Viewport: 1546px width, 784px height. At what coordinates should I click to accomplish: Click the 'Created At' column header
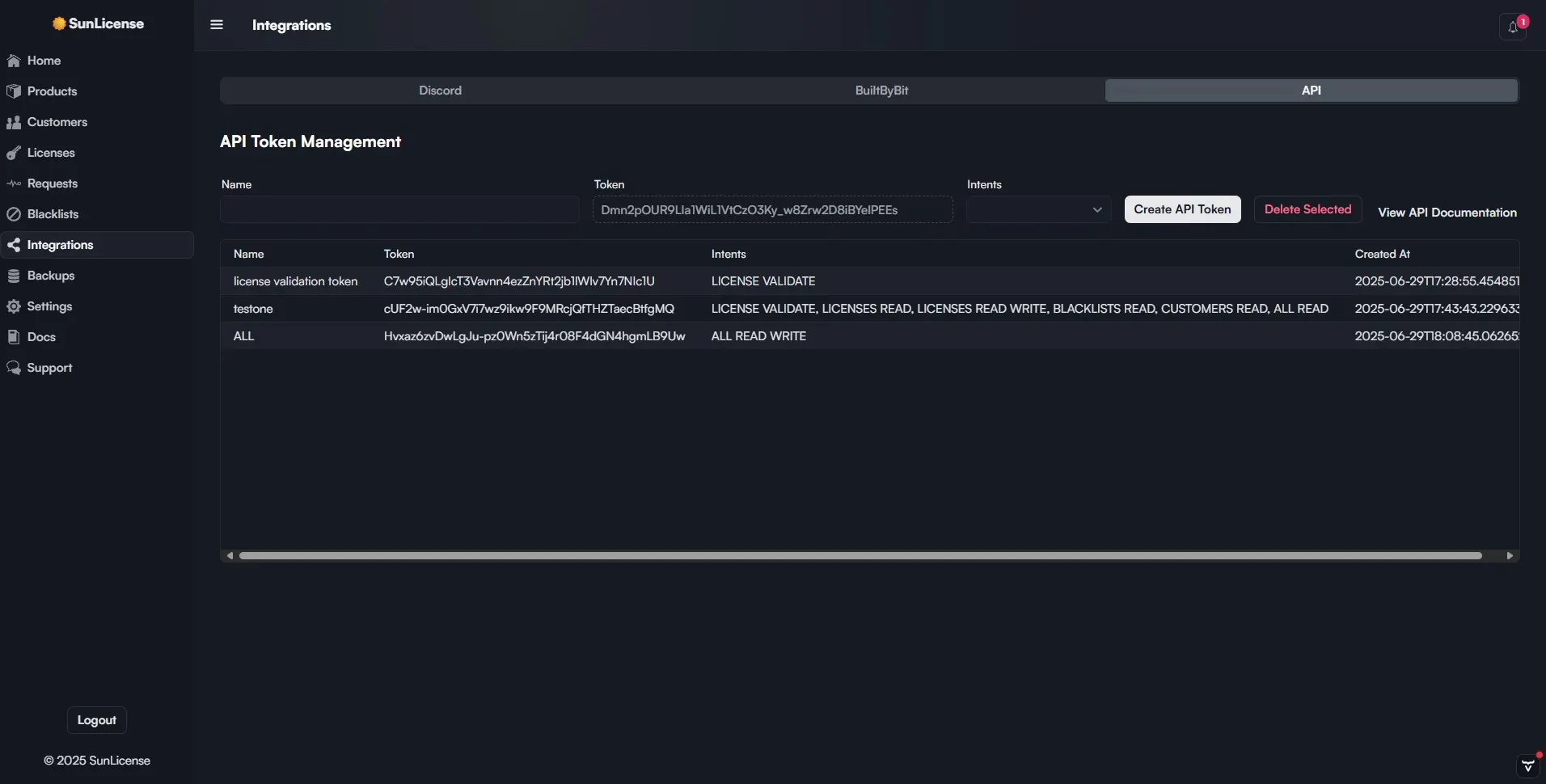pos(1383,254)
